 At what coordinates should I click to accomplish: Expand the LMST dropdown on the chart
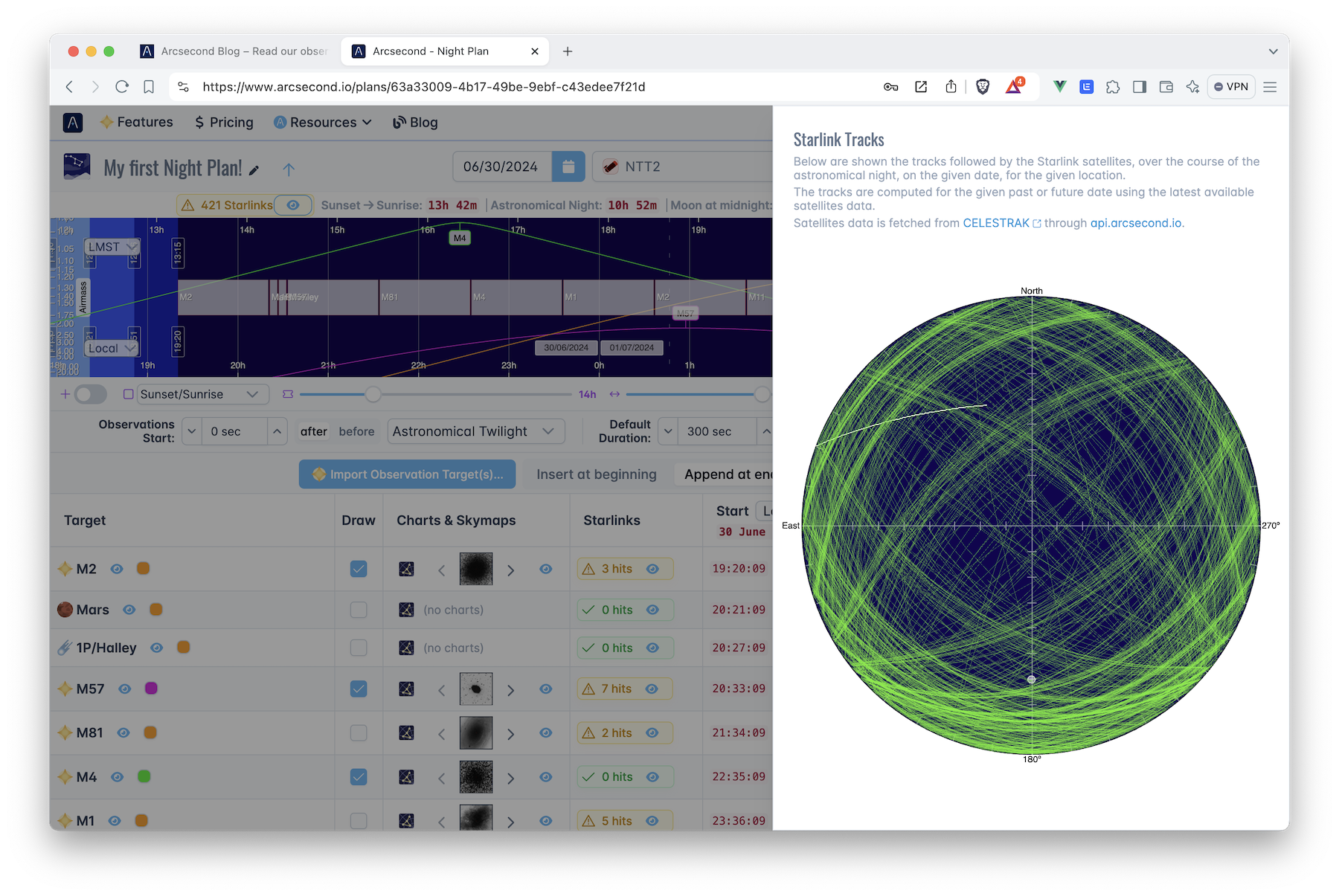pyautogui.click(x=112, y=246)
